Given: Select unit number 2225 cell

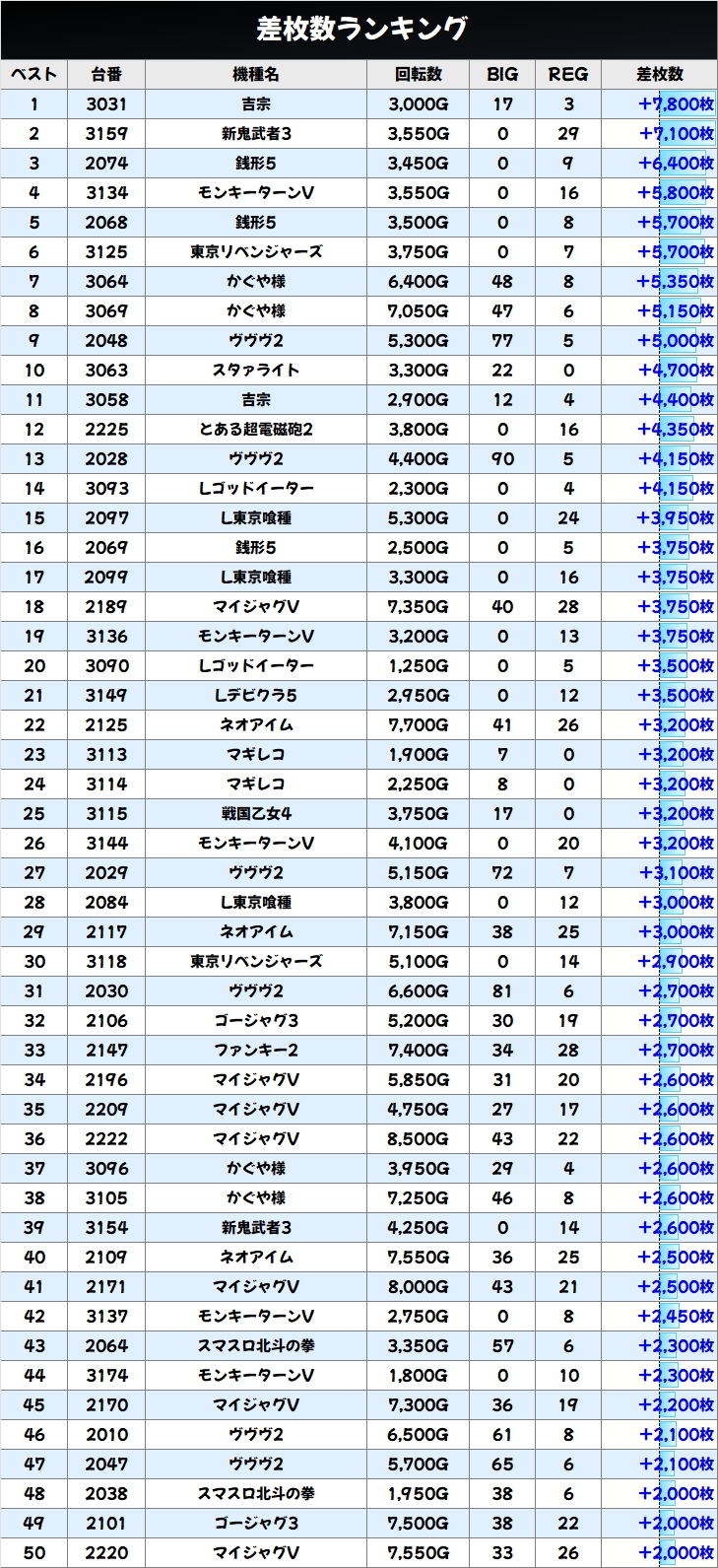Looking at the screenshot, I should (x=106, y=430).
